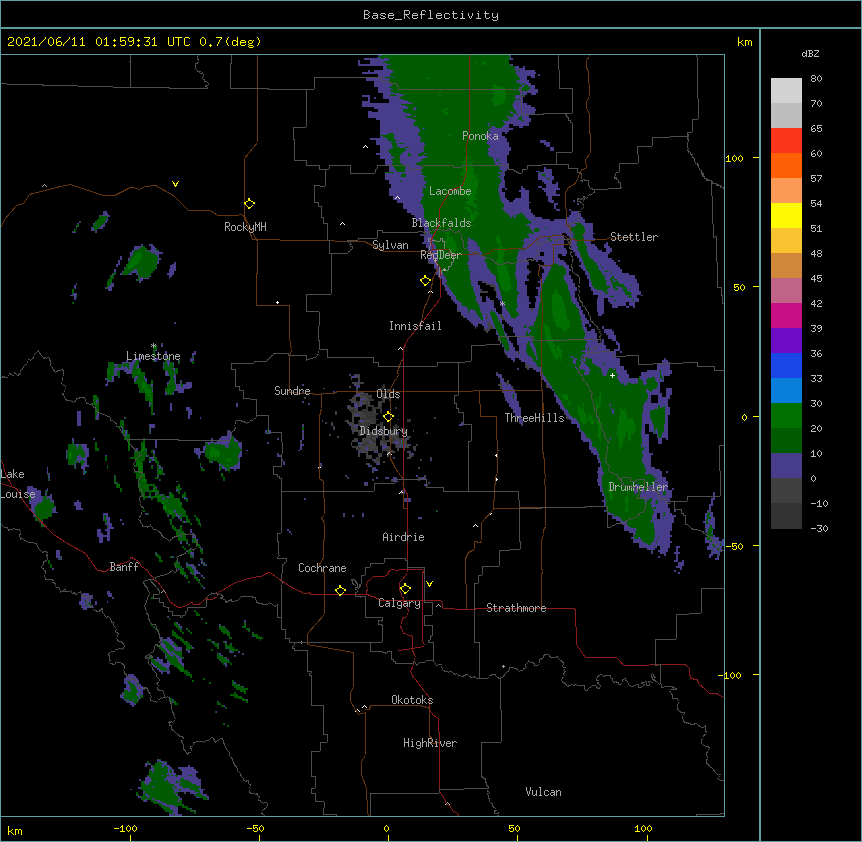Click the RockyMH label
862x842 pixels.
(x=245, y=227)
